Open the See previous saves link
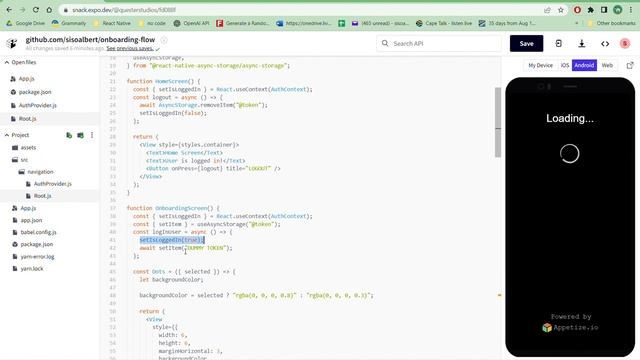Screen dimensions: 640x360 130,49
